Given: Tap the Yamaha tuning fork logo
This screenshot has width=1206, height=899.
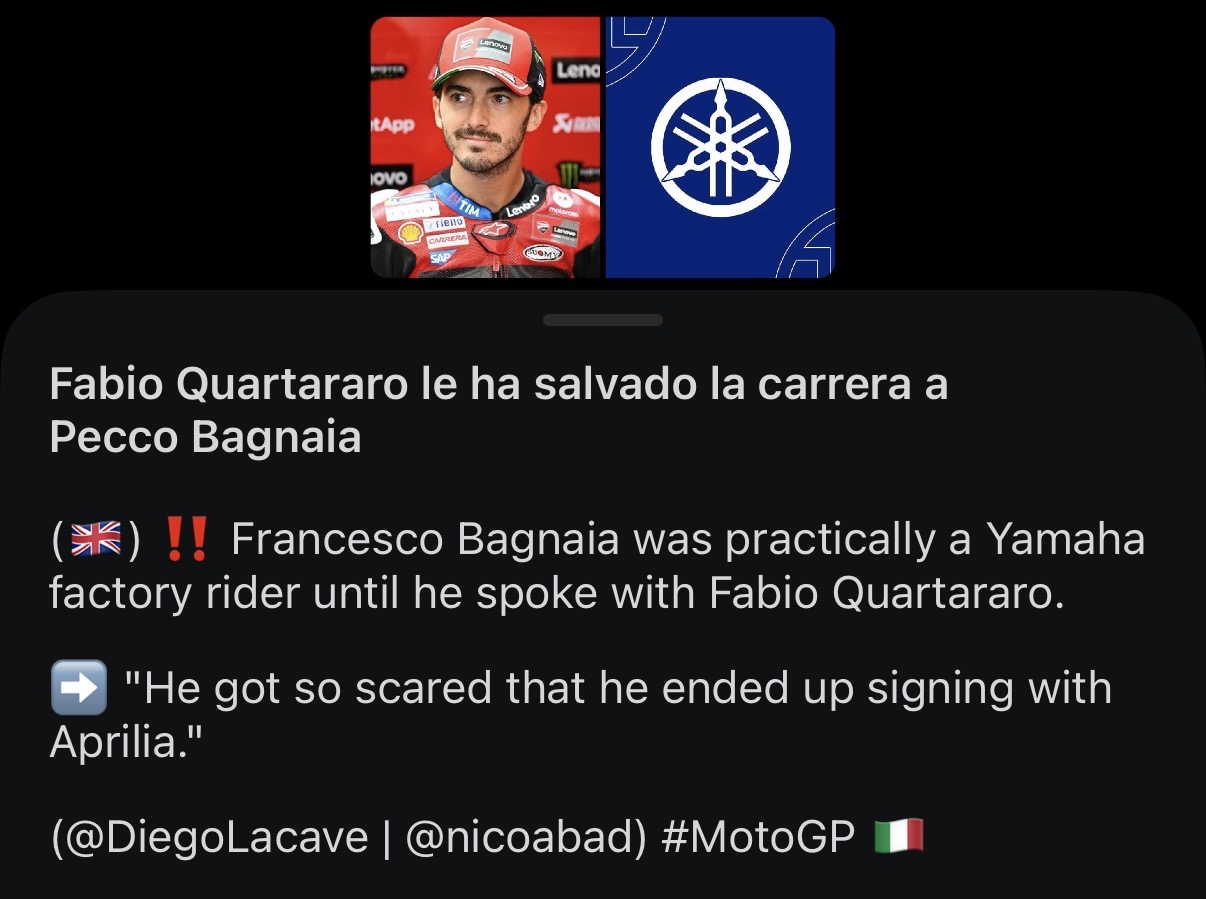Looking at the screenshot, I should click(x=720, y=146).
